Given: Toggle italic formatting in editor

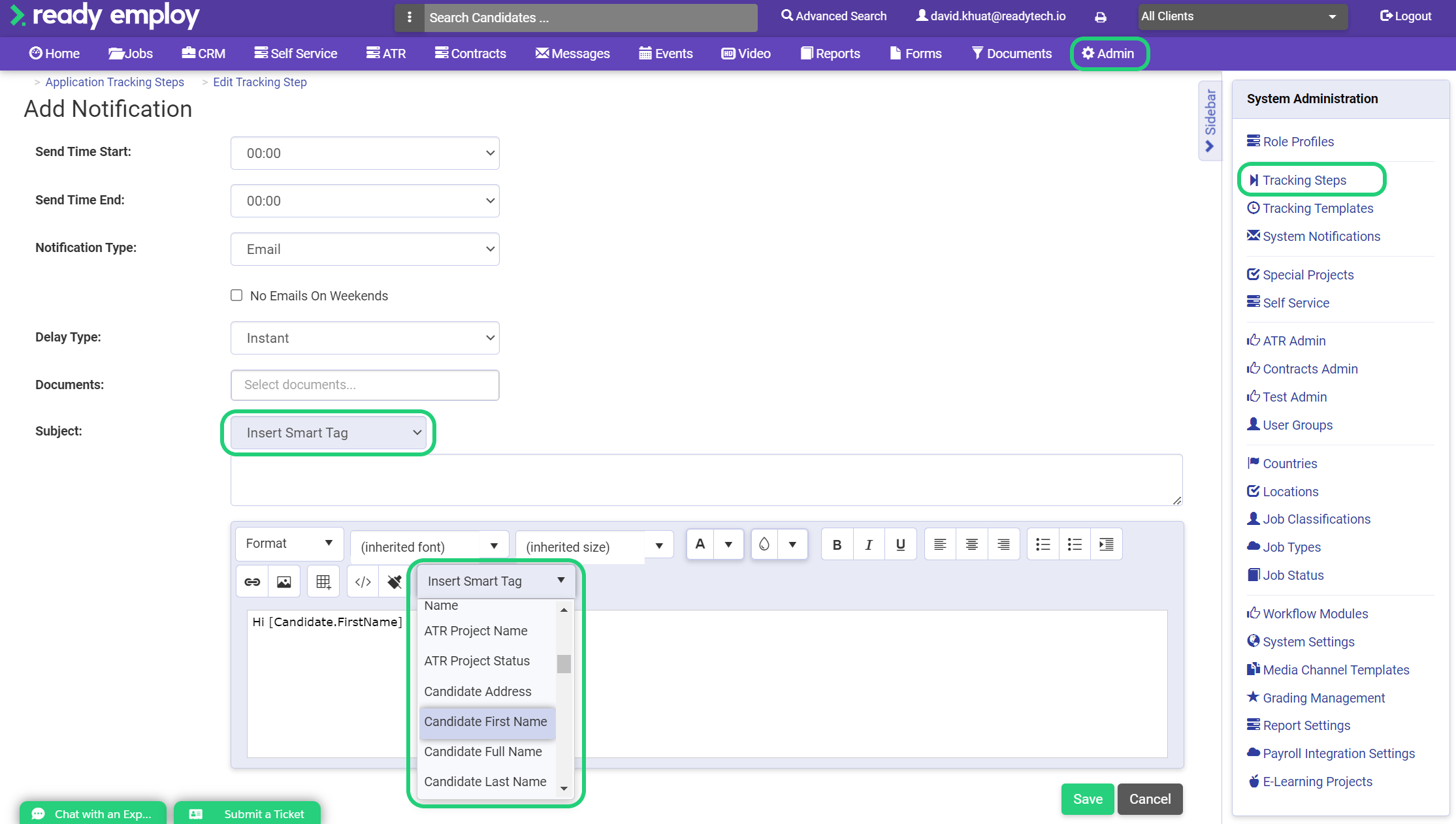Looking at the screenshot, I should (869, 545).
